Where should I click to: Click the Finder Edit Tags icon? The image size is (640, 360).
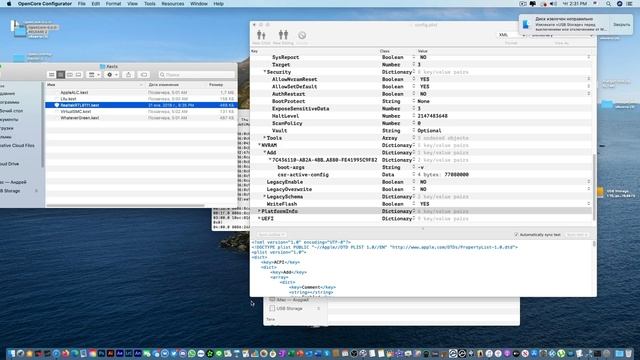(x=144, y=75)
